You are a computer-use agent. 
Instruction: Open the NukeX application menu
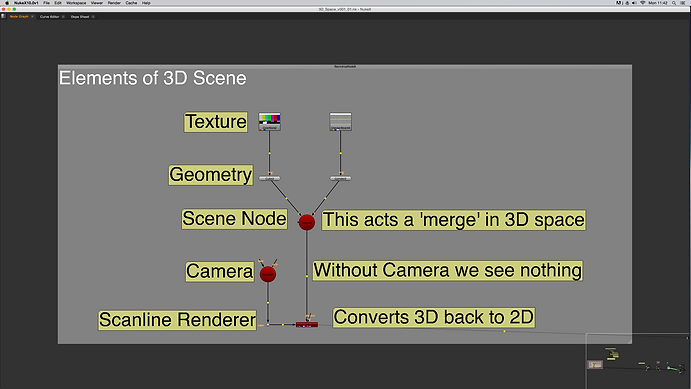pyautogui.click(x=26, y=3)
